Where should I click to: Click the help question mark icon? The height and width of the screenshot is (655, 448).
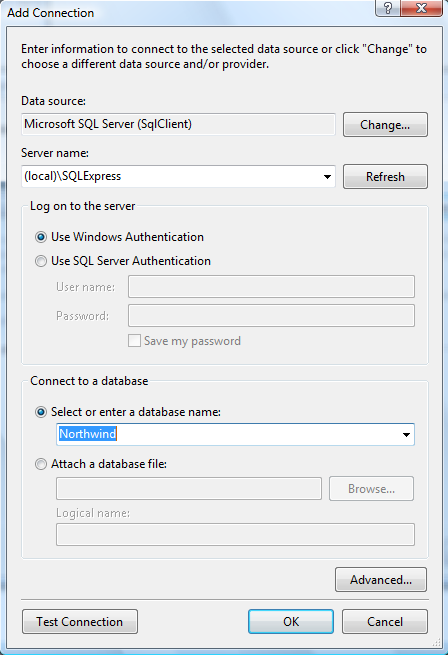point(388,8)
